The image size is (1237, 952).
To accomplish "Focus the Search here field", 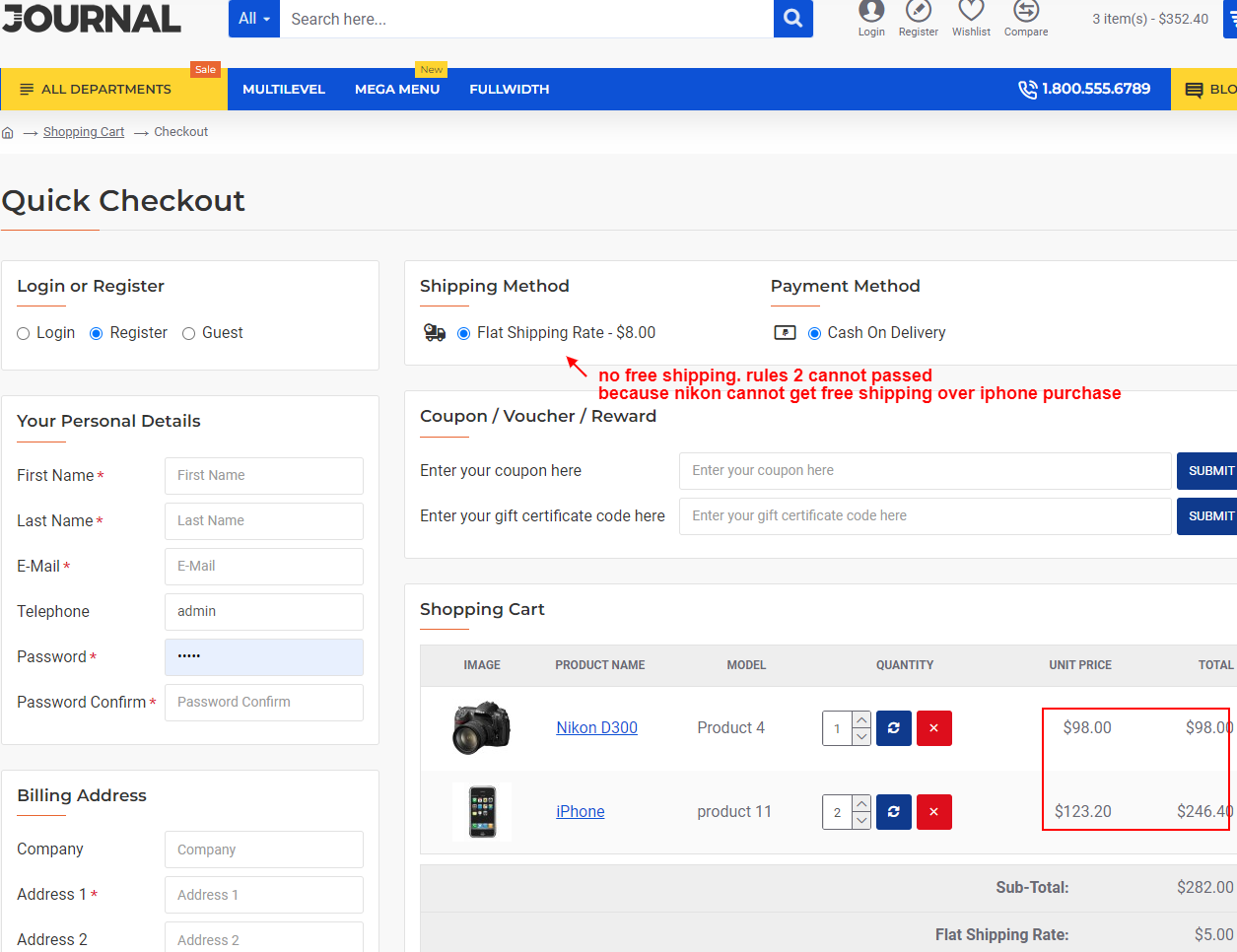I will tap(526, 19).
